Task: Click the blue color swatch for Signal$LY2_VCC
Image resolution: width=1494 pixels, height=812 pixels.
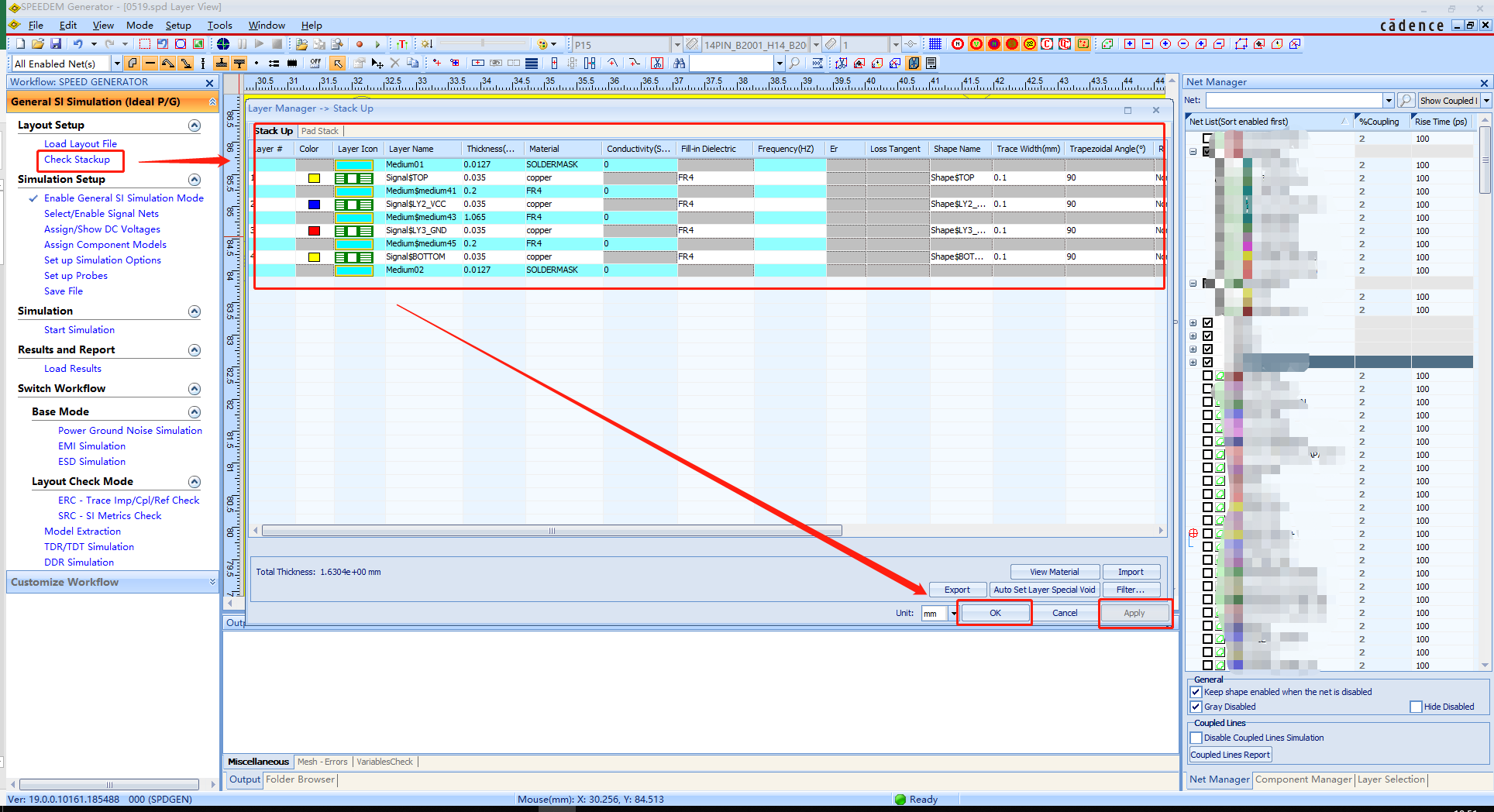Action: coord(314,205)
